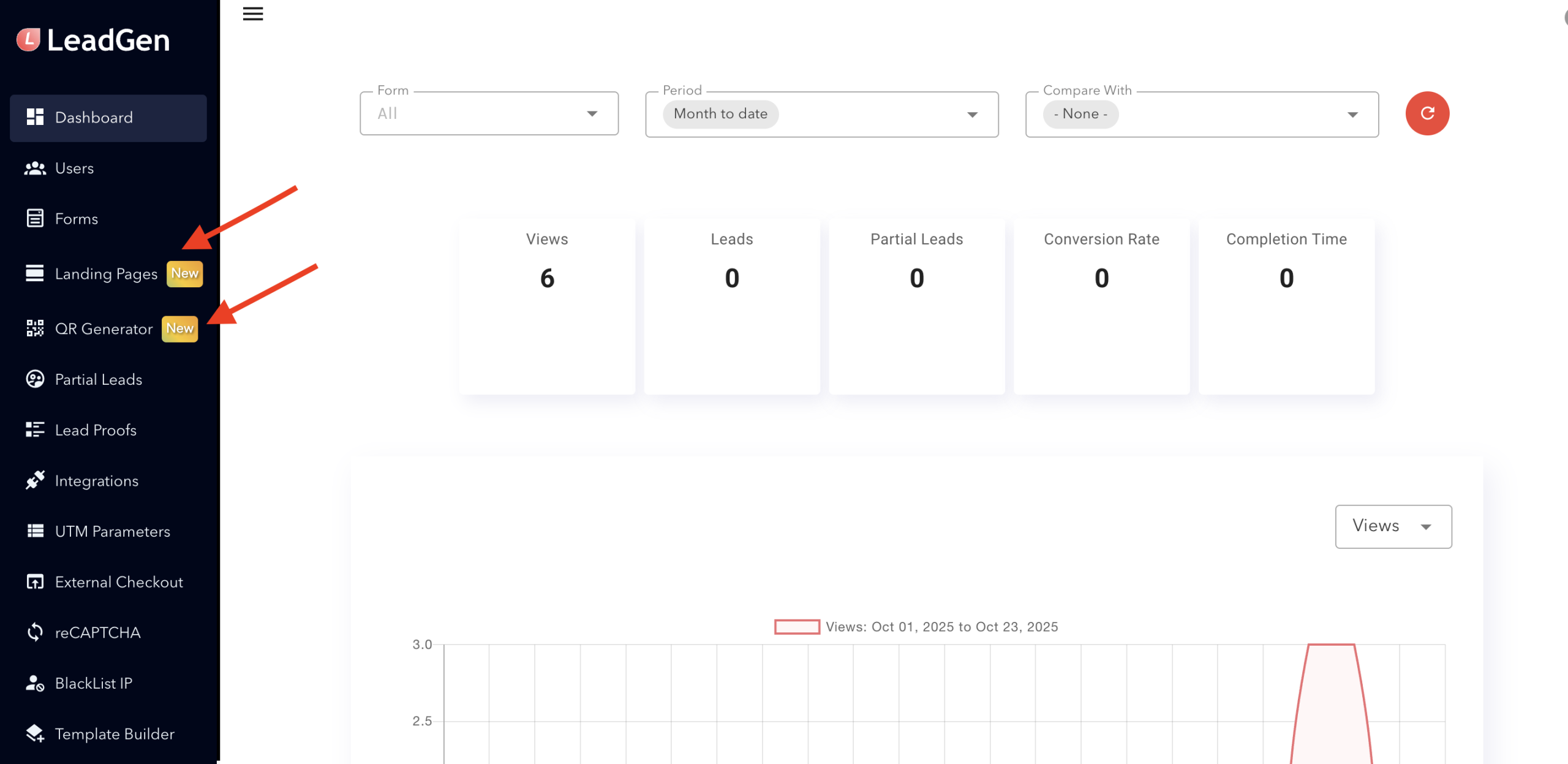
Task: Open the Compare With dropdown
Action: [x=1201, y=115]
